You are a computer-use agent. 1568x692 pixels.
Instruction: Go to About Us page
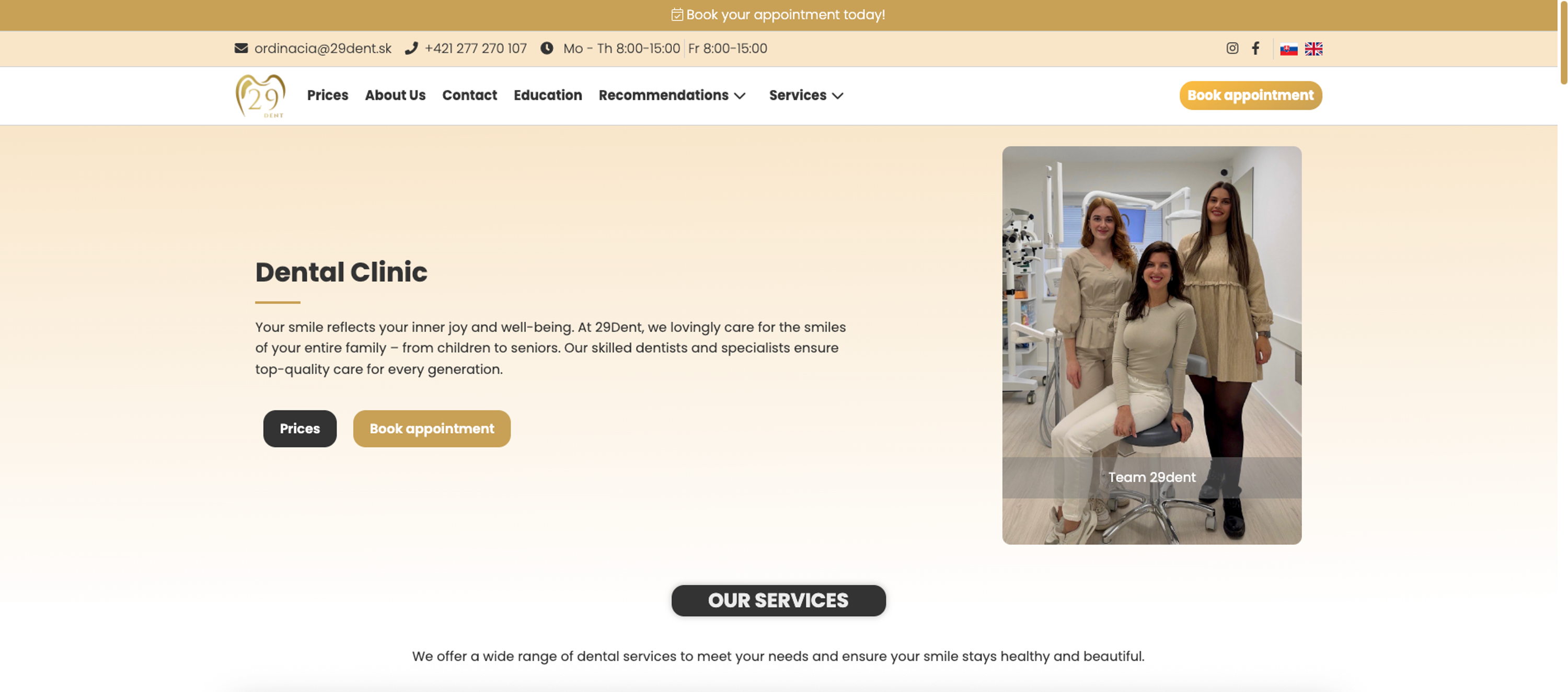395,96
